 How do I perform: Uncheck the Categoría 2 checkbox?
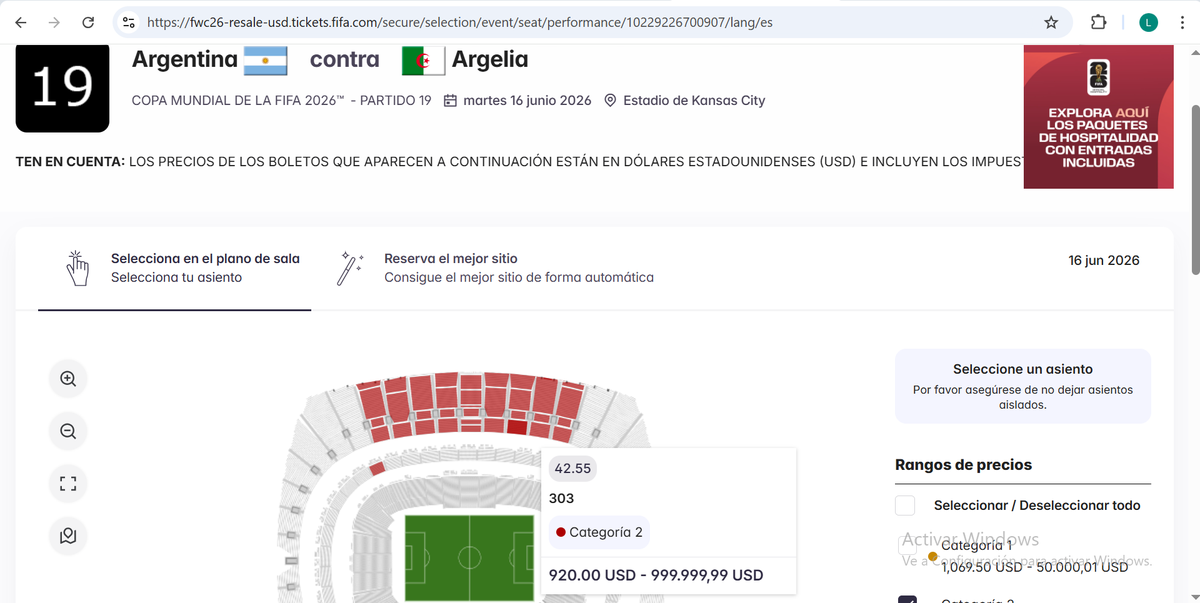[x=905, y=599]
